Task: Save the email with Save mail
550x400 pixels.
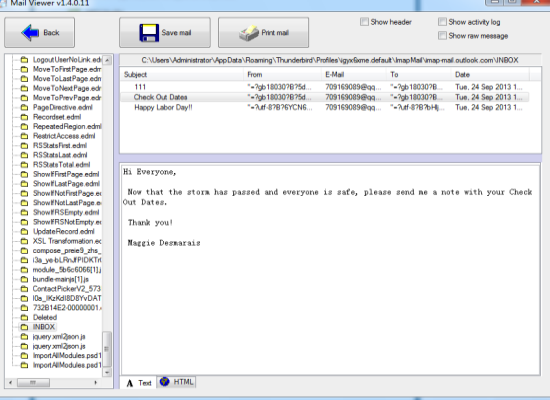Action: coord(165,33)
